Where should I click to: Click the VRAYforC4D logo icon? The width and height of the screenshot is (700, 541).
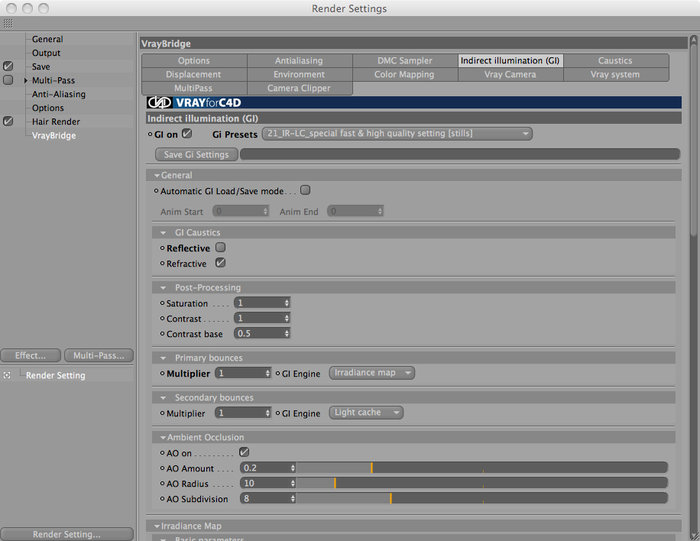(159, 103)
